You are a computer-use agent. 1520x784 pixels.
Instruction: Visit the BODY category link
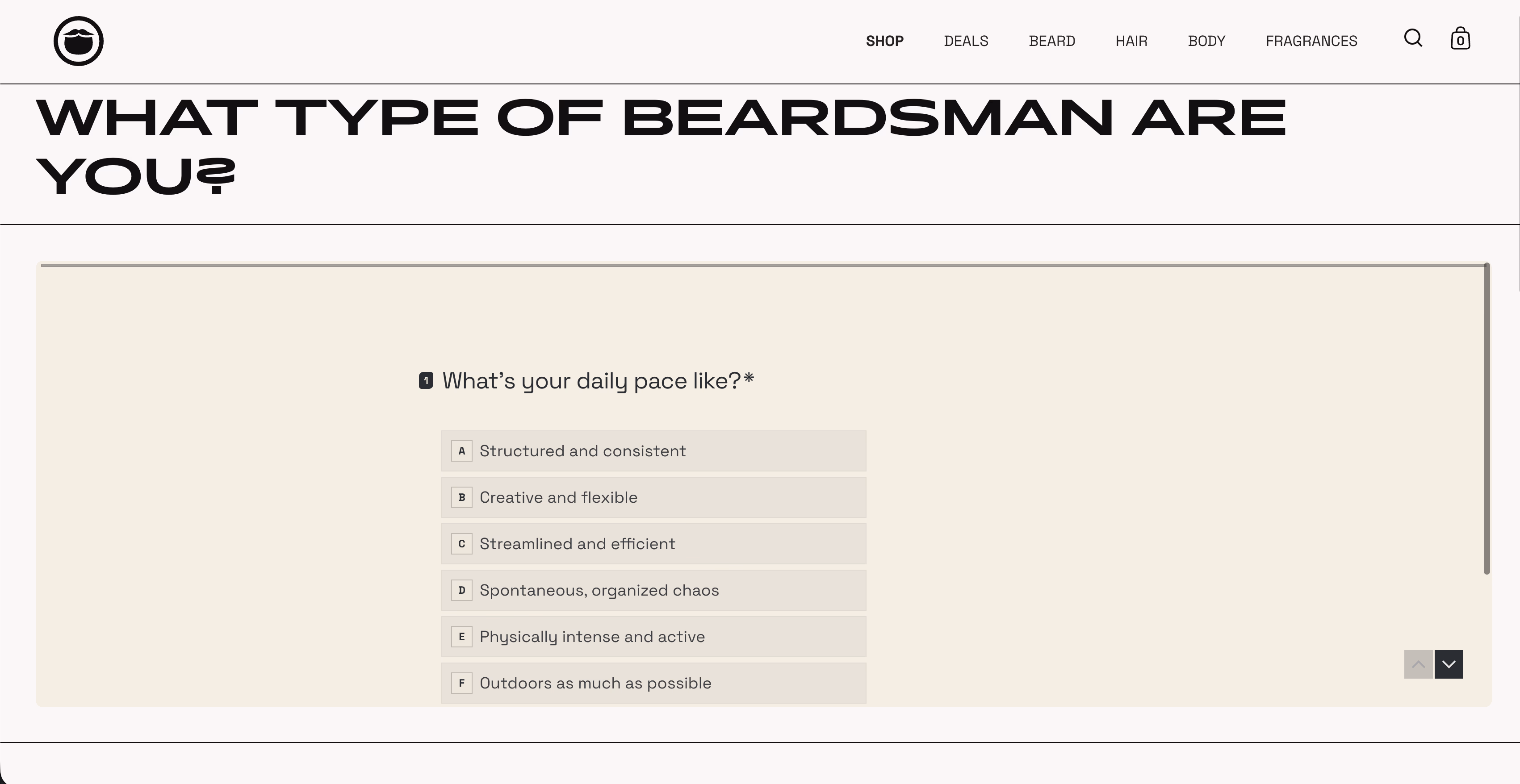[1206, 41]
